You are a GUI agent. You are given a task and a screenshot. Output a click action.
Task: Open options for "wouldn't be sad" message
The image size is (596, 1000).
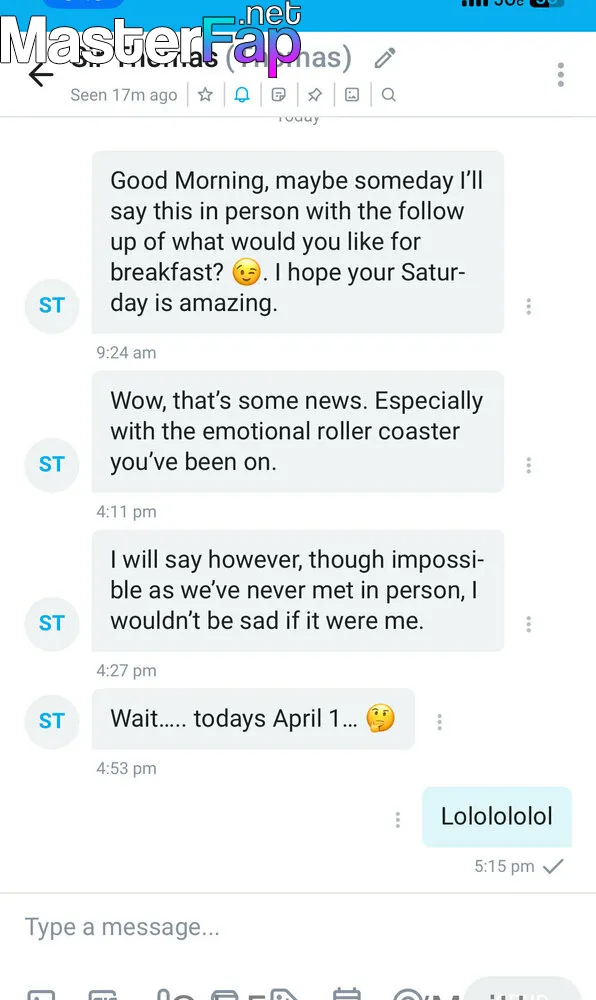tap(528, 624)
